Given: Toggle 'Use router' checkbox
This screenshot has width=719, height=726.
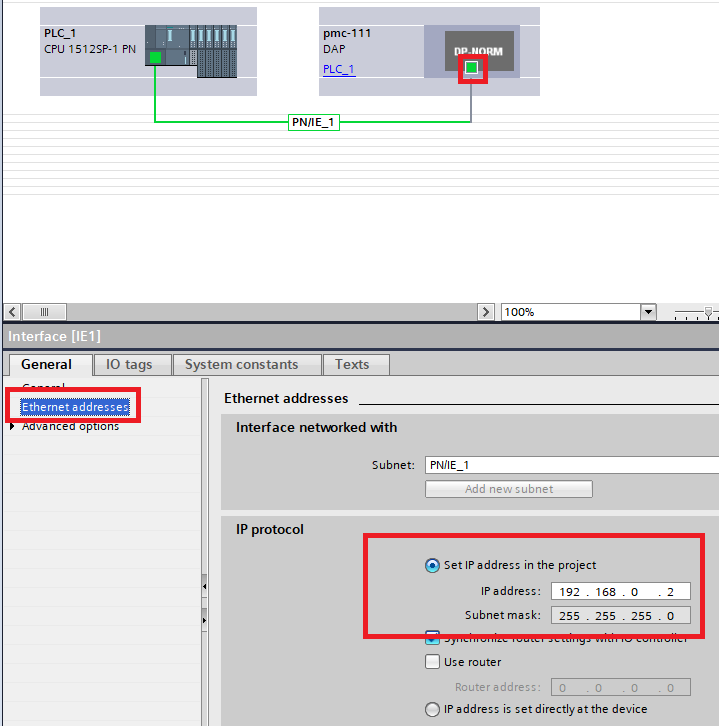Looking at the screenshot, I should click(432, 662).
